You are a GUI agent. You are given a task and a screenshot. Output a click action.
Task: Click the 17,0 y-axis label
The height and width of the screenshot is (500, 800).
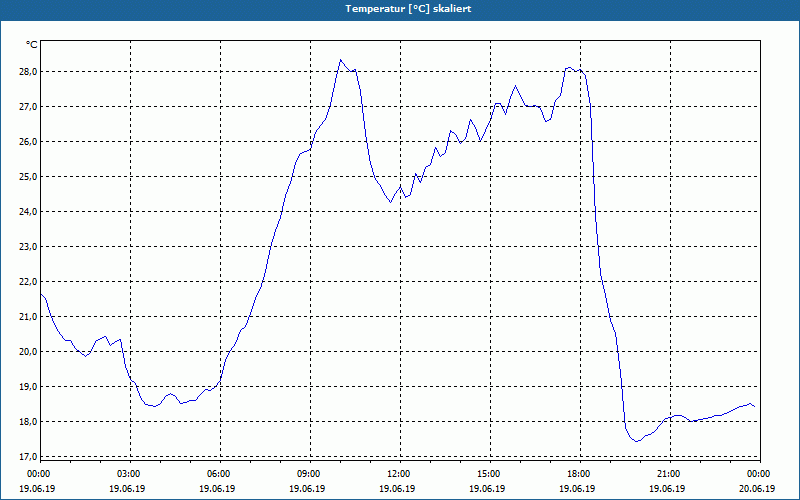[29, 457]
